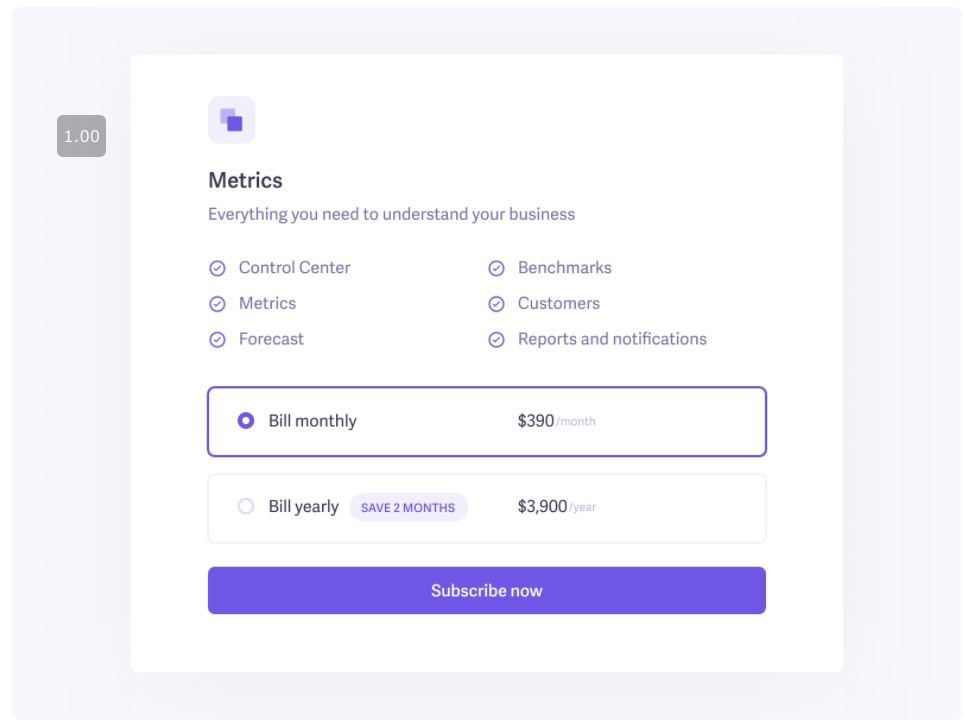Click the Customers feature label
This screenshot has width=965, height=723.
558,303
